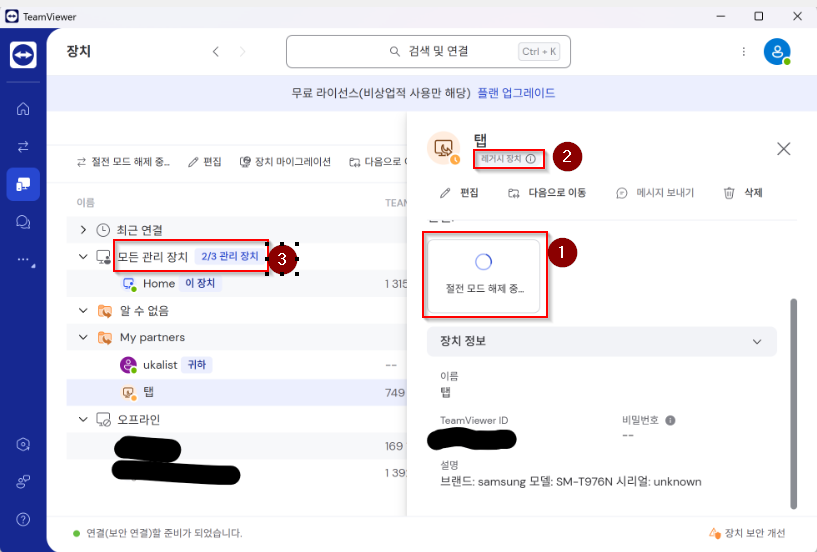Select the Home 이 장치 row
Screen dimensions: 817x552
coord(237,284)
